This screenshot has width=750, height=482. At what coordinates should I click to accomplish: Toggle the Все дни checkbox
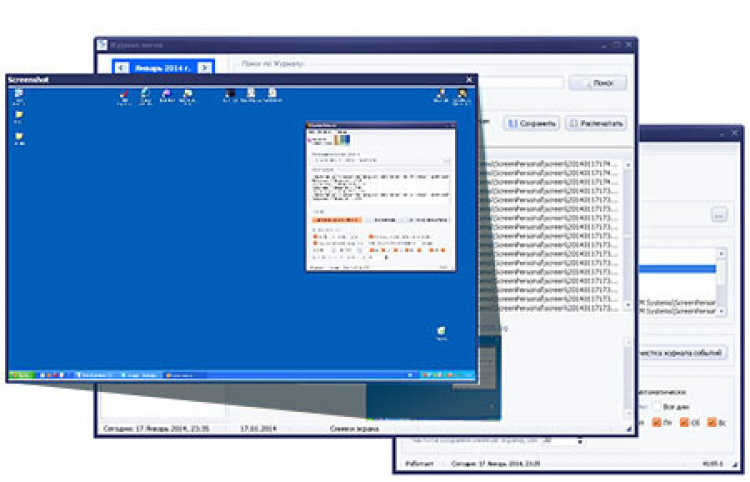point(657,406)
